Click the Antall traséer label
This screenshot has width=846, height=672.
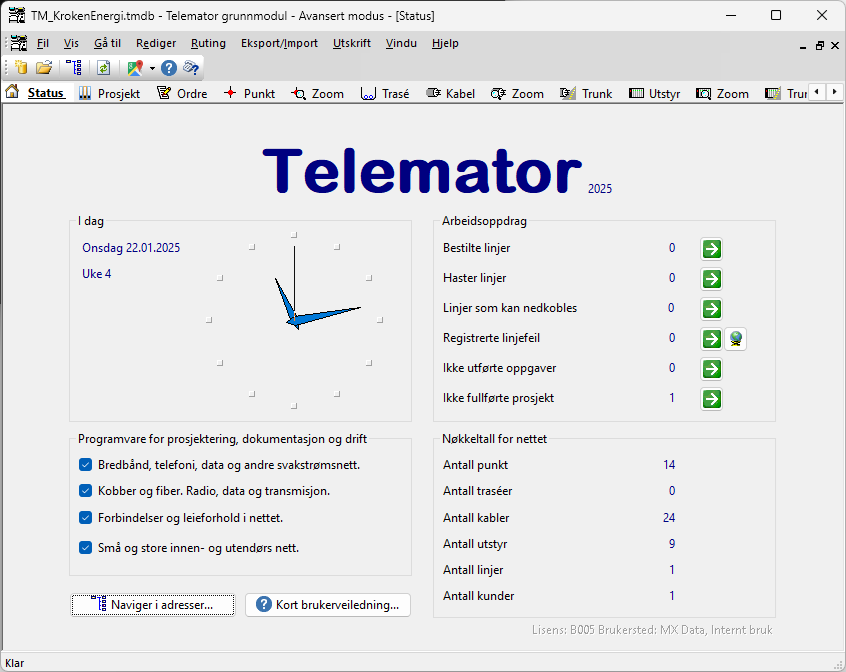(477, 491)
